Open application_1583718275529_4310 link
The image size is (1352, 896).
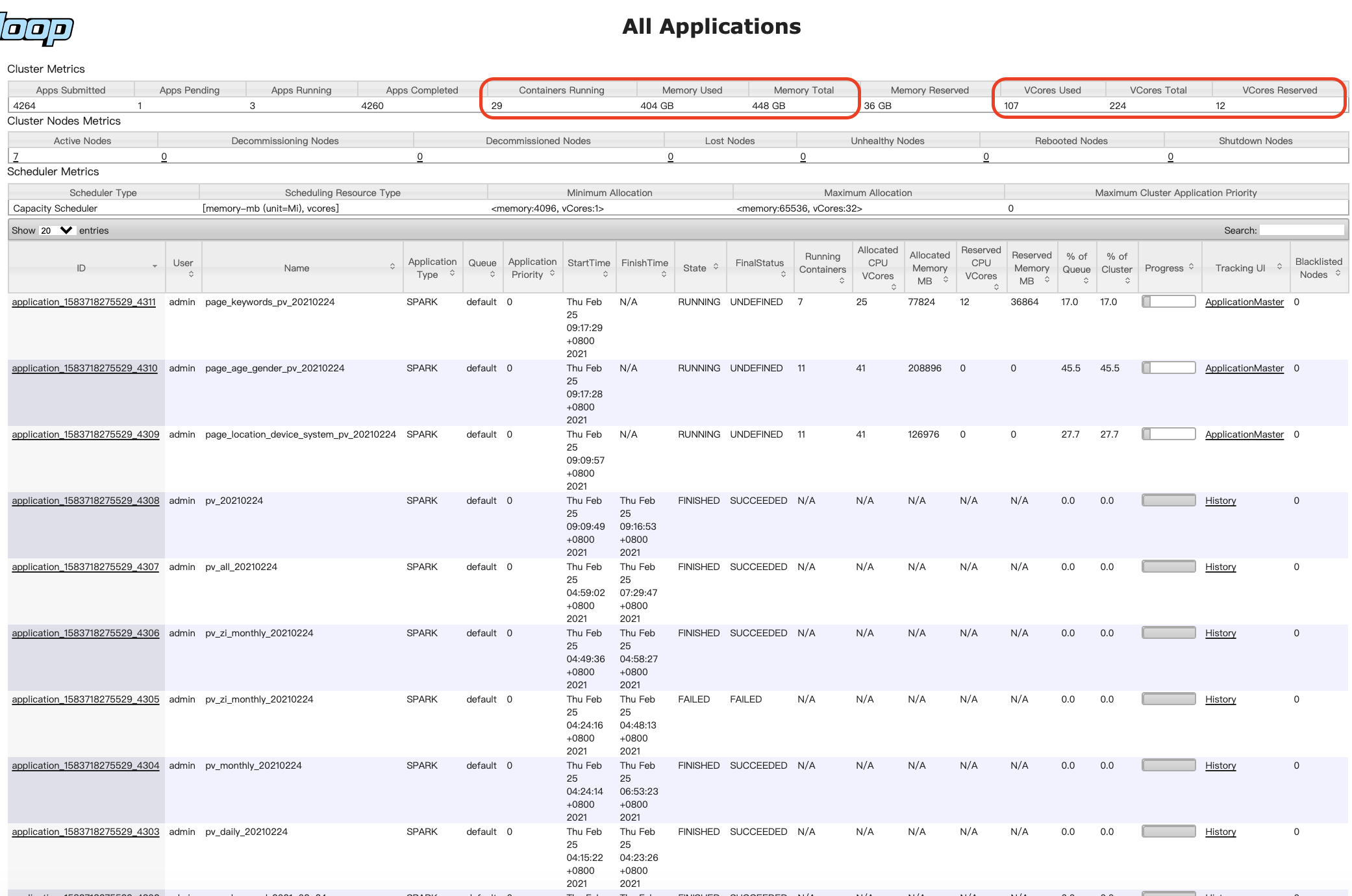pyautogui.click(x=84, y=368)
